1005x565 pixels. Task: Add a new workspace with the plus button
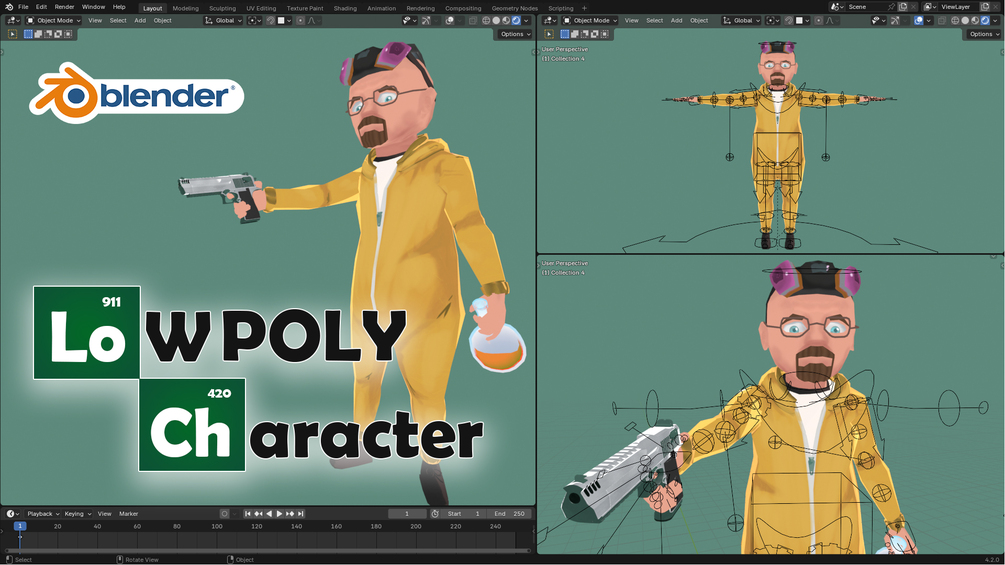[584, 8]
